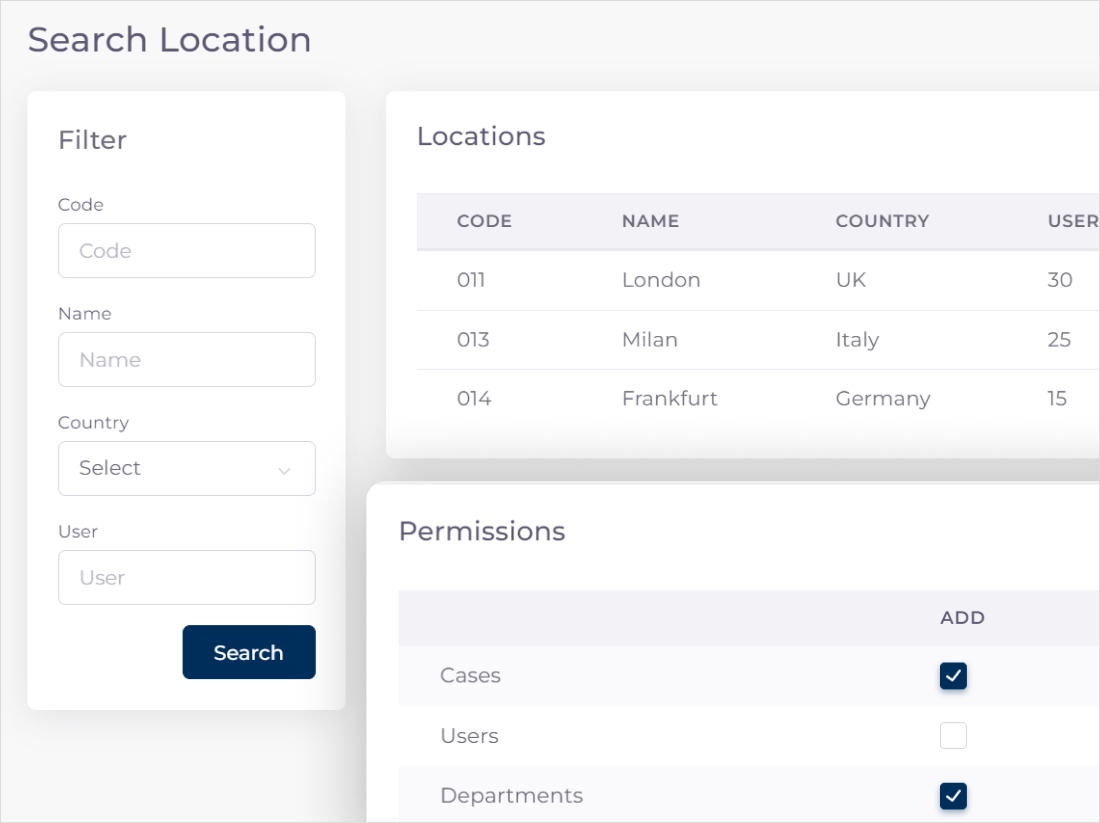1100x823 pixels.
Task: Uncheck the Cases ADD checkbox
Action: [953, 676]
